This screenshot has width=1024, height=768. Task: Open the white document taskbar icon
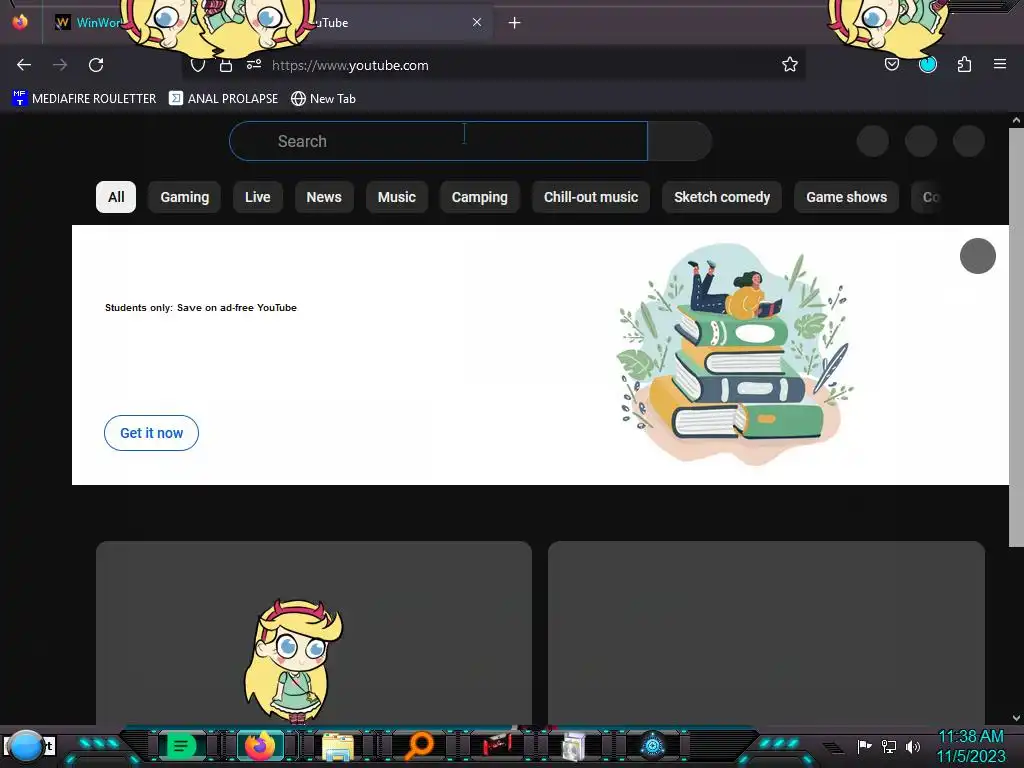coord(574,747)
